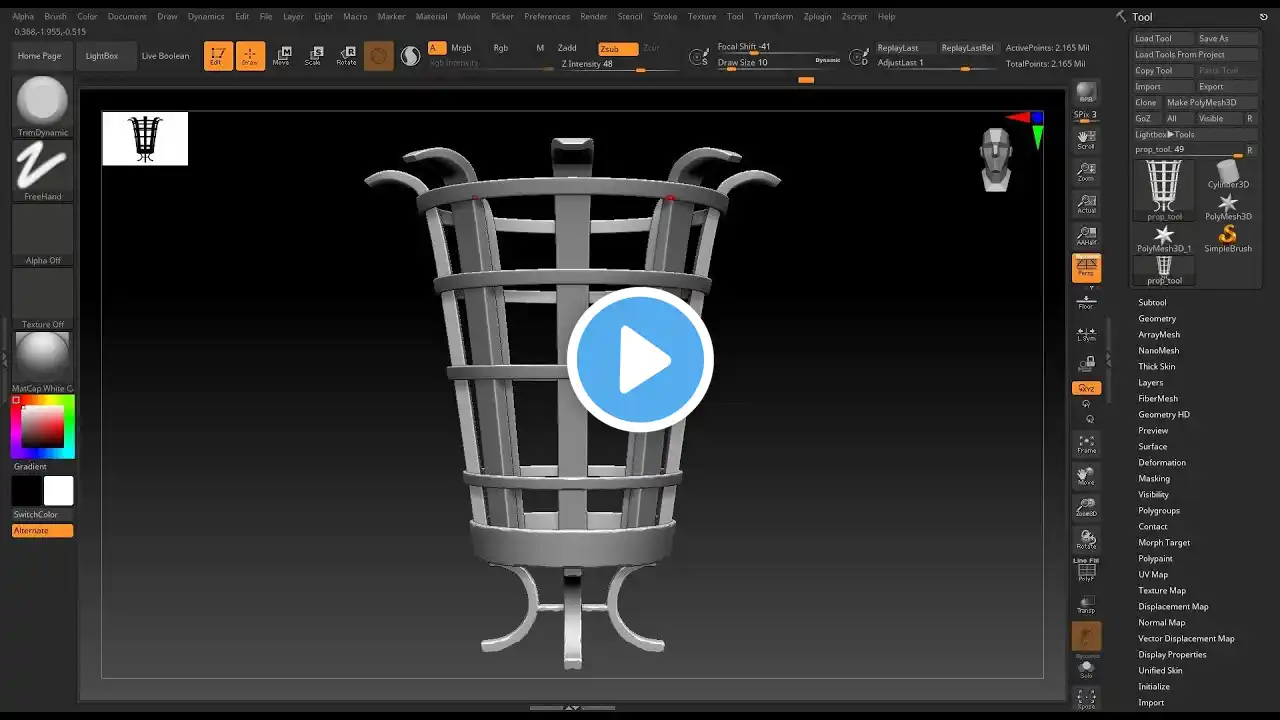The image size is (1280, 720).
Task: Click the Frame icon in right shelf
Action: pos(1086,444)
